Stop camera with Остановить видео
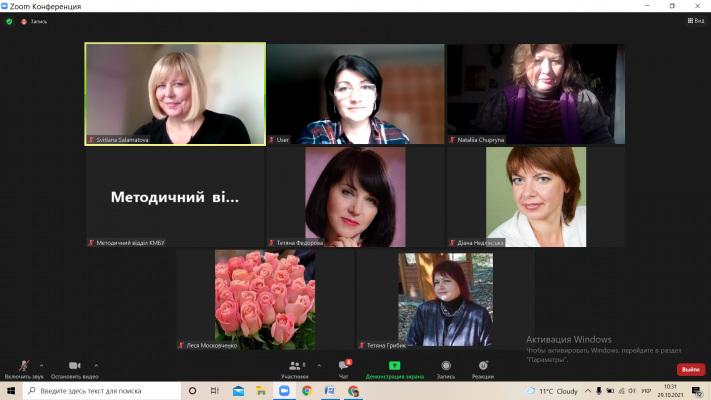 pyautogui.click(x=73, y=368)
